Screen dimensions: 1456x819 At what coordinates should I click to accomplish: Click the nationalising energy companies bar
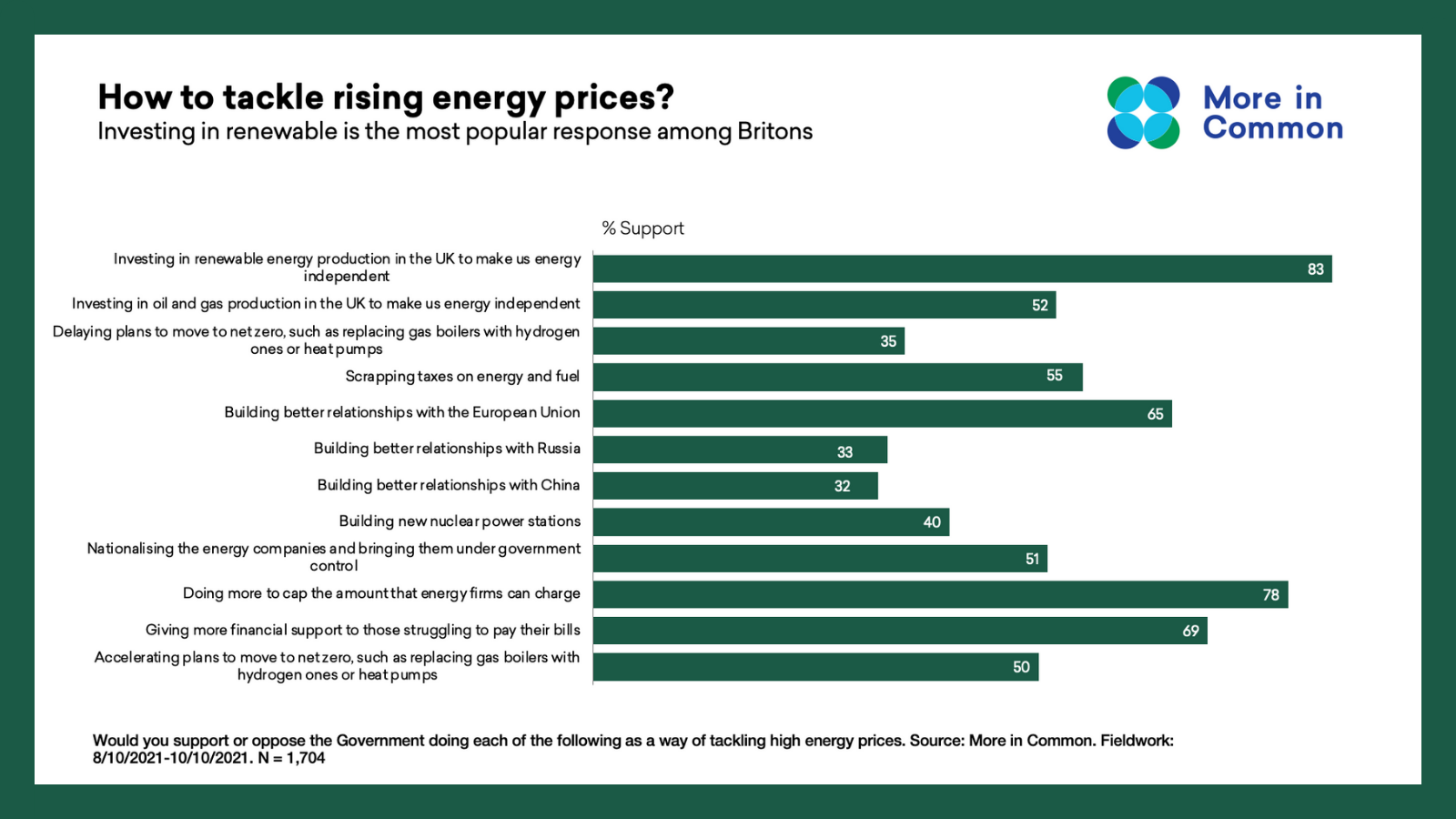820,559
